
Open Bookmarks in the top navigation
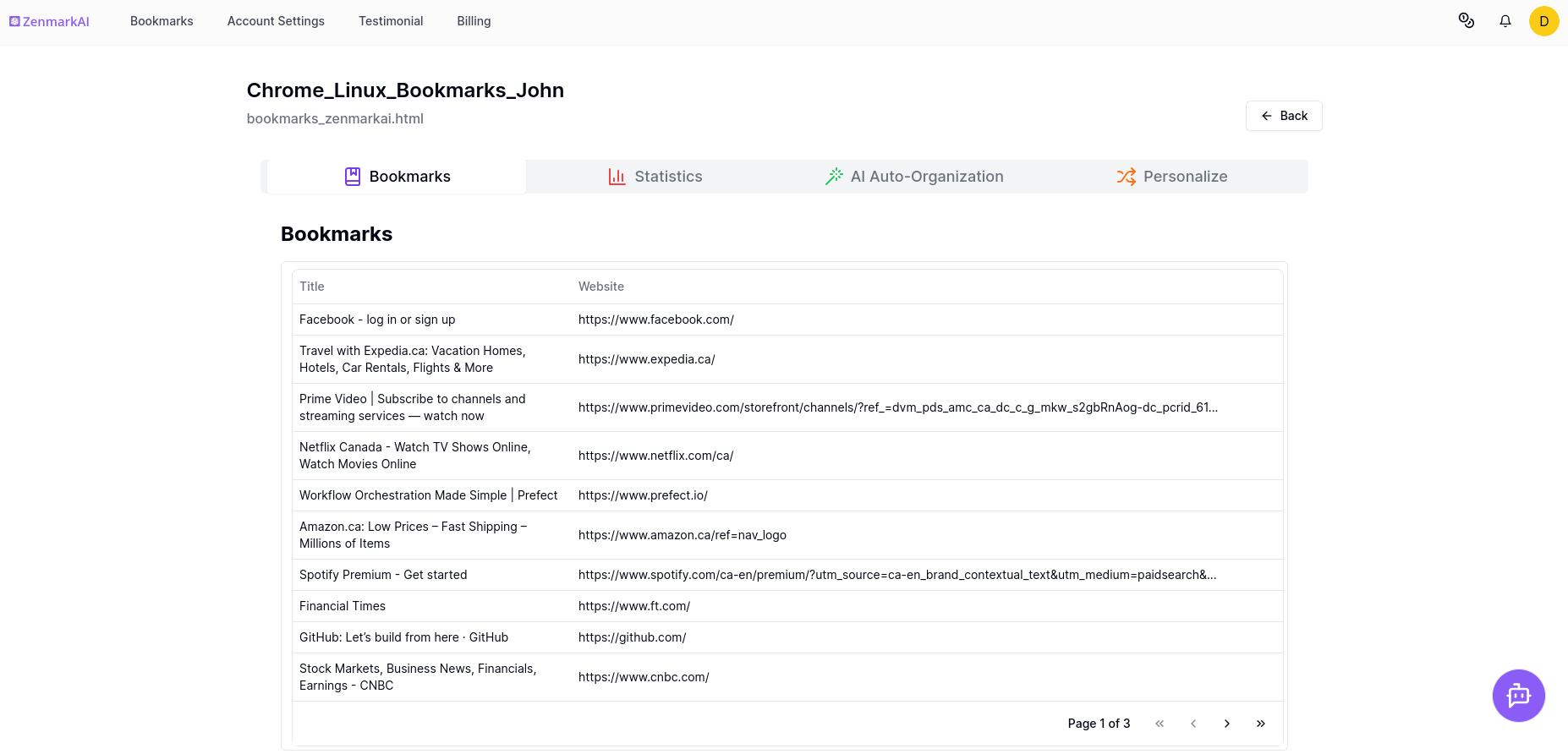[x=162, y=21]
